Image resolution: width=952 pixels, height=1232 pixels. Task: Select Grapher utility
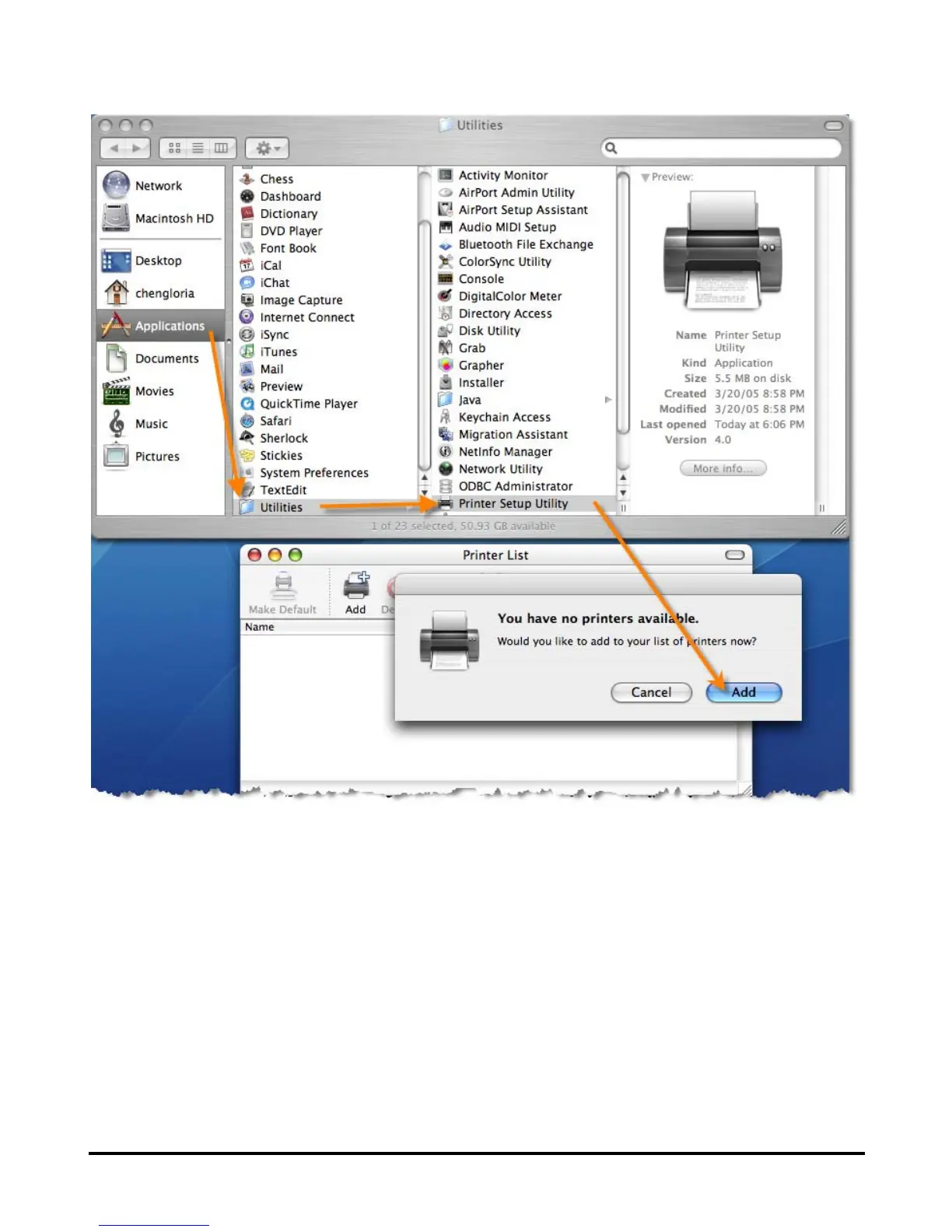(x=471, y=366)
